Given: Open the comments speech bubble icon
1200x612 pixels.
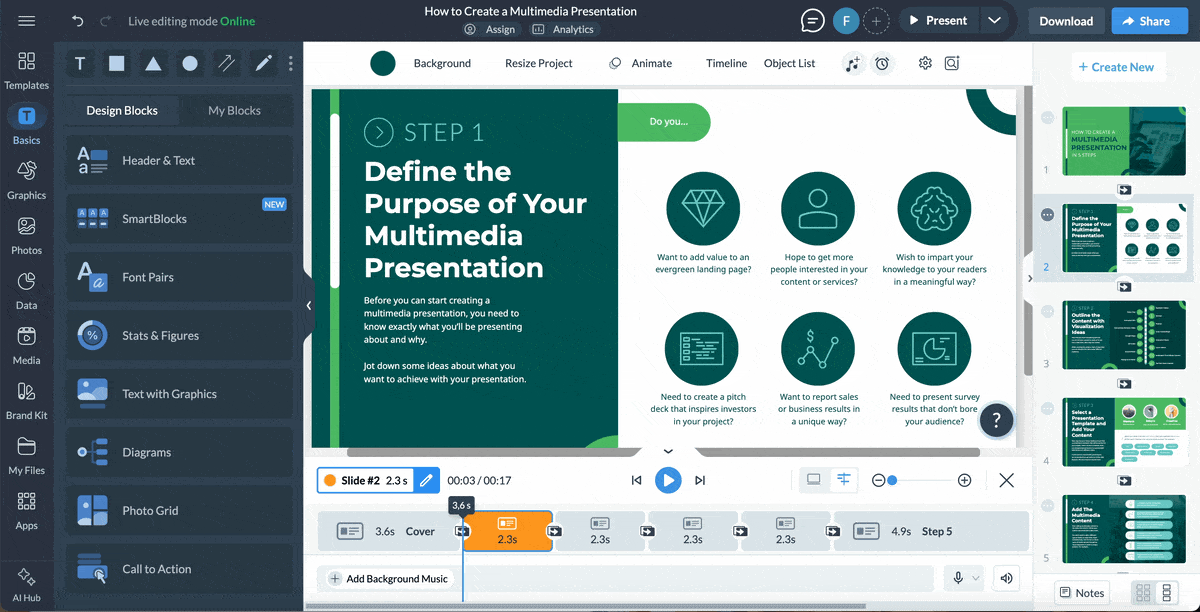Looking at the screenshot, I should pos(813,21).
